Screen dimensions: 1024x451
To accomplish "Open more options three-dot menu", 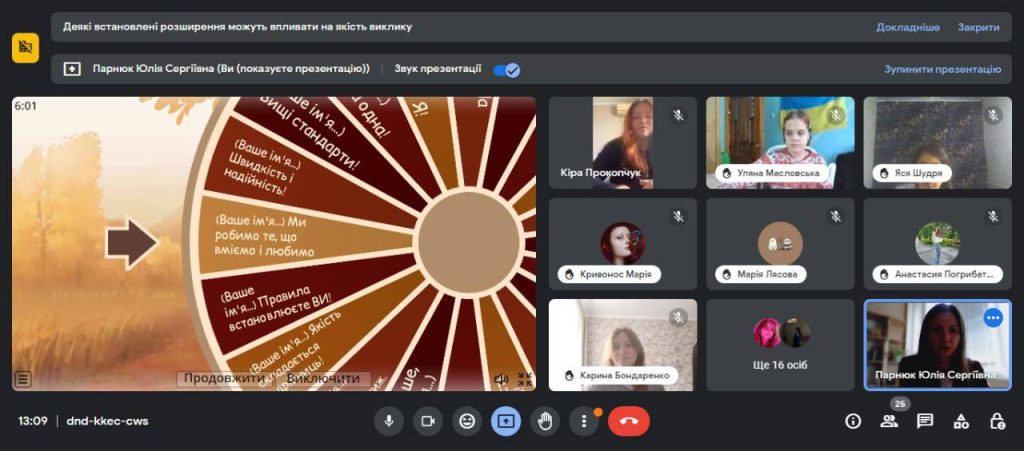I will tap(583, 421).
